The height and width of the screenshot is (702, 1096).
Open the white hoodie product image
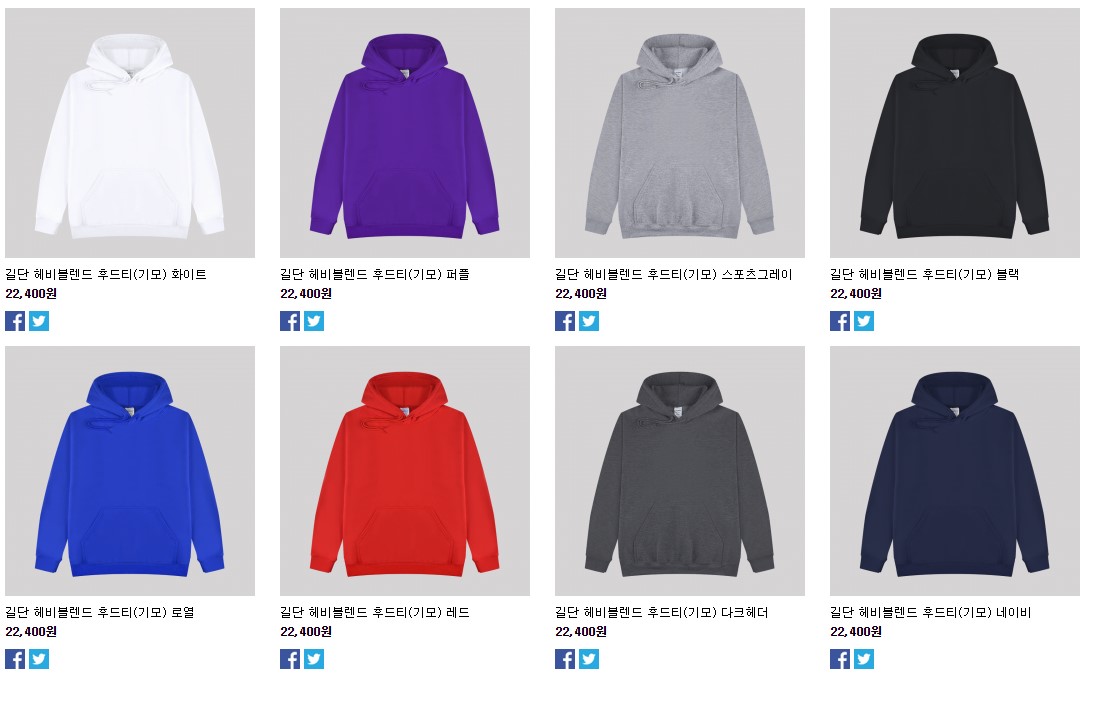pyautogui.click(x=130, y=133)
